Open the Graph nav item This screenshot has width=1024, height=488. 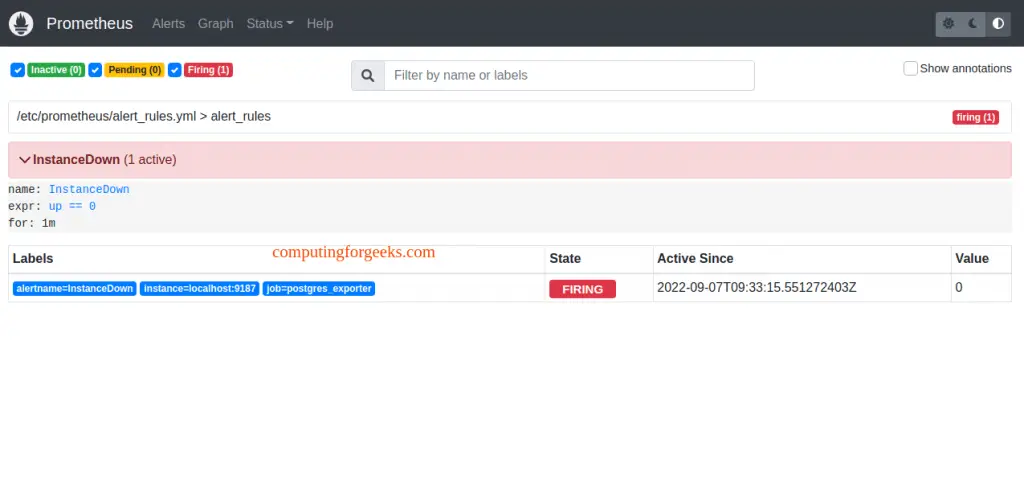point(216,24)
